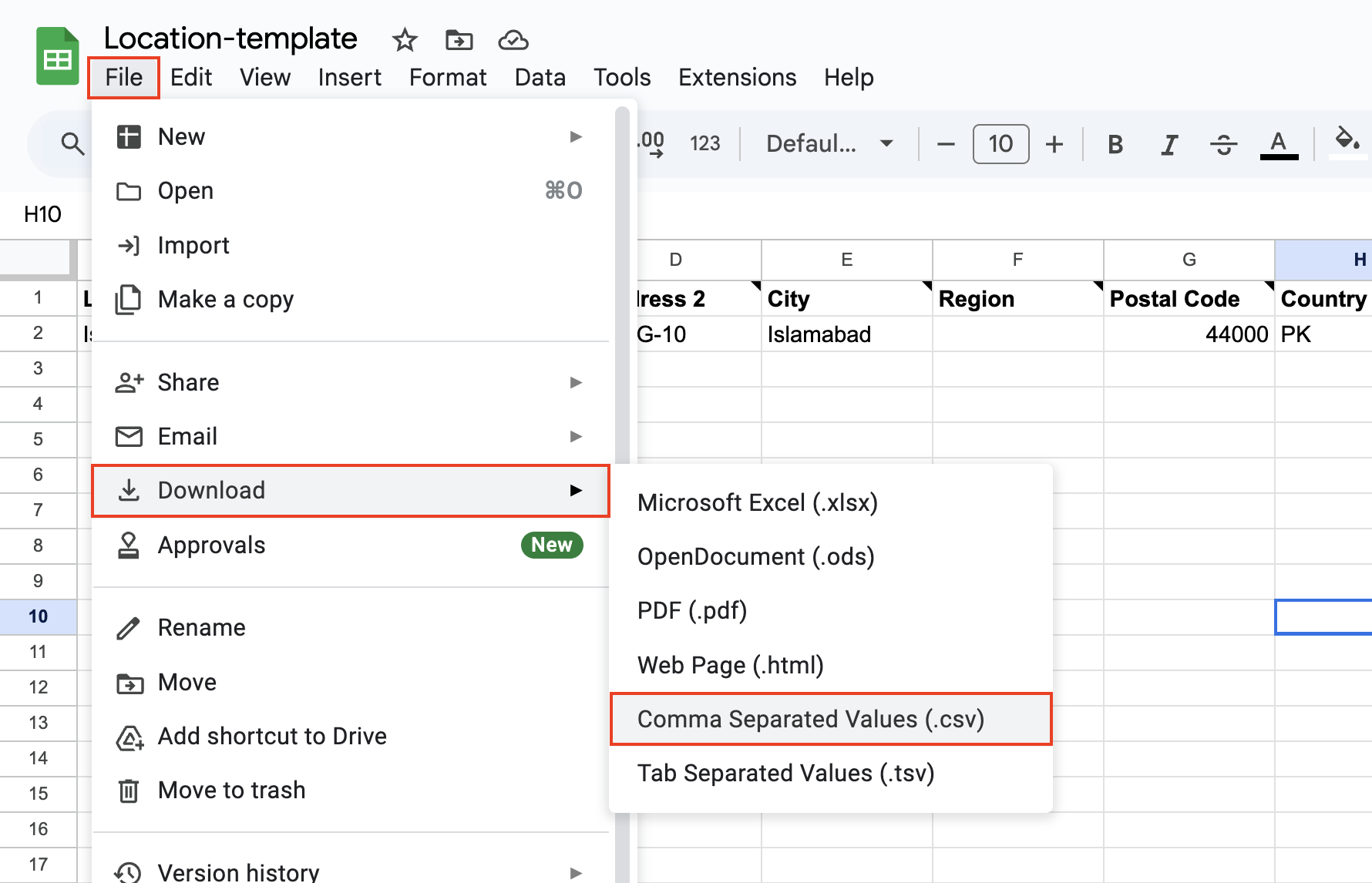This screenshot has width=1372, height=883.
Task: Open the text color picker
Action: [x=1279, y=144]
